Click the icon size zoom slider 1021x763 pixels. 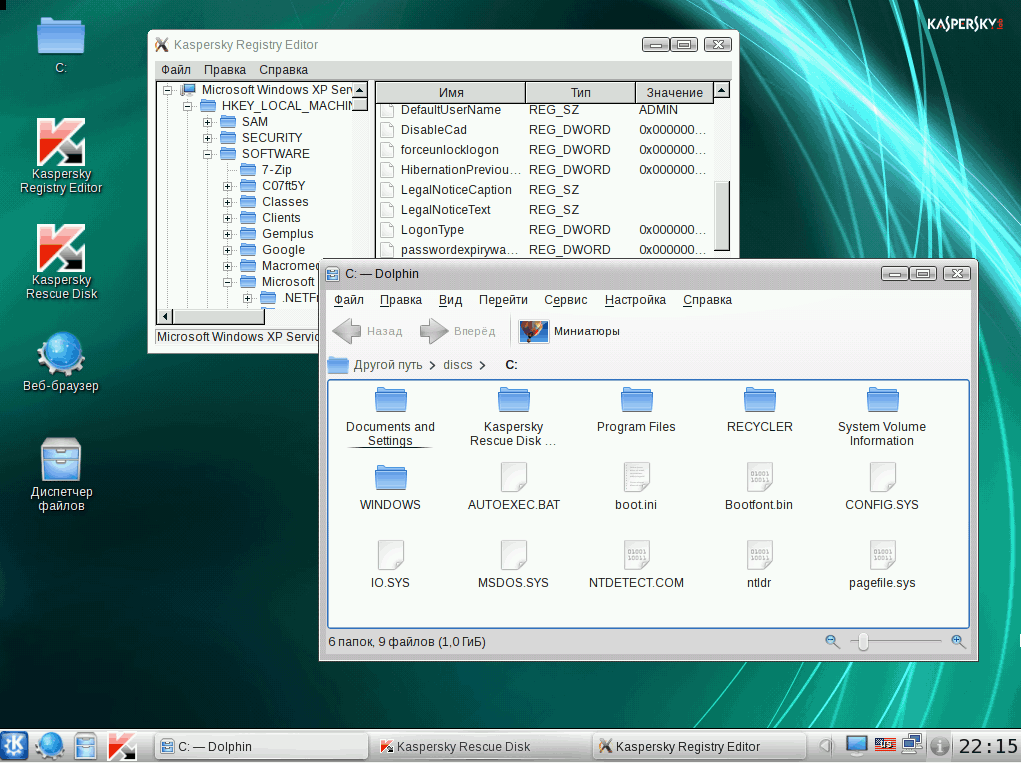tap(863, 641)
